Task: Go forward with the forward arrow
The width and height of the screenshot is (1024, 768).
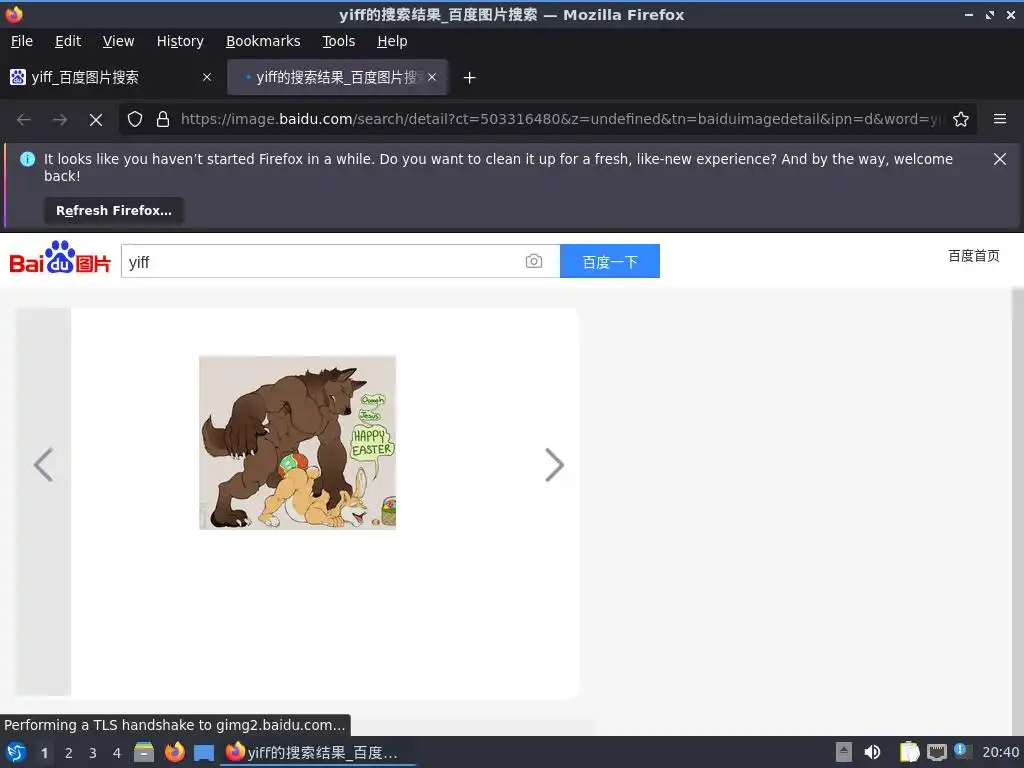Action: pos(60,120)
